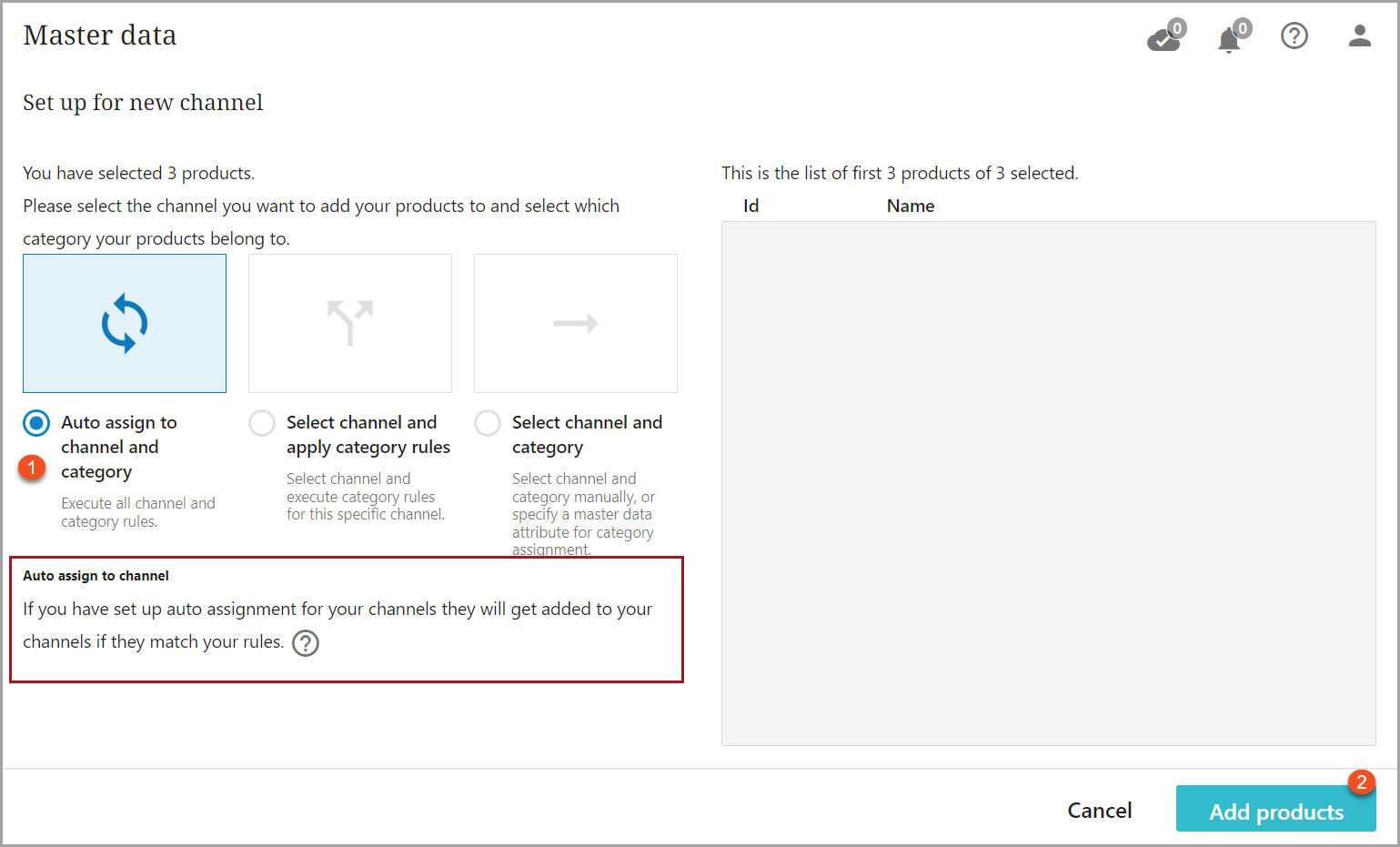Click the Name column header

tap(911, 207)
